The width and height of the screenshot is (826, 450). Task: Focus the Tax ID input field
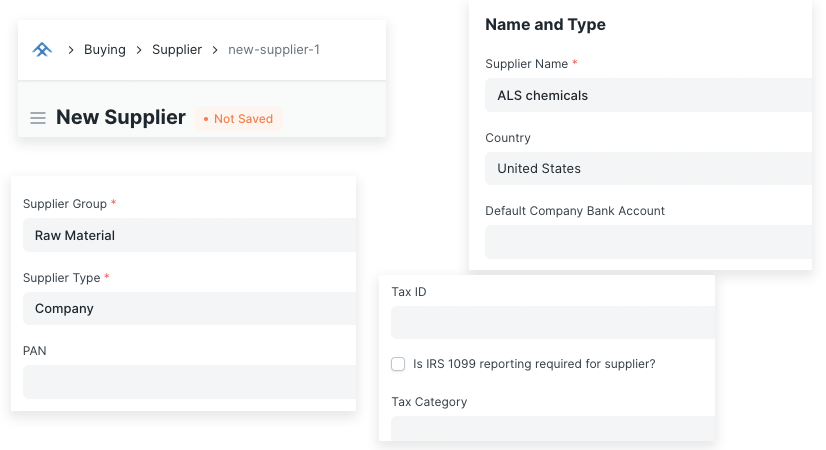point(552,323)
